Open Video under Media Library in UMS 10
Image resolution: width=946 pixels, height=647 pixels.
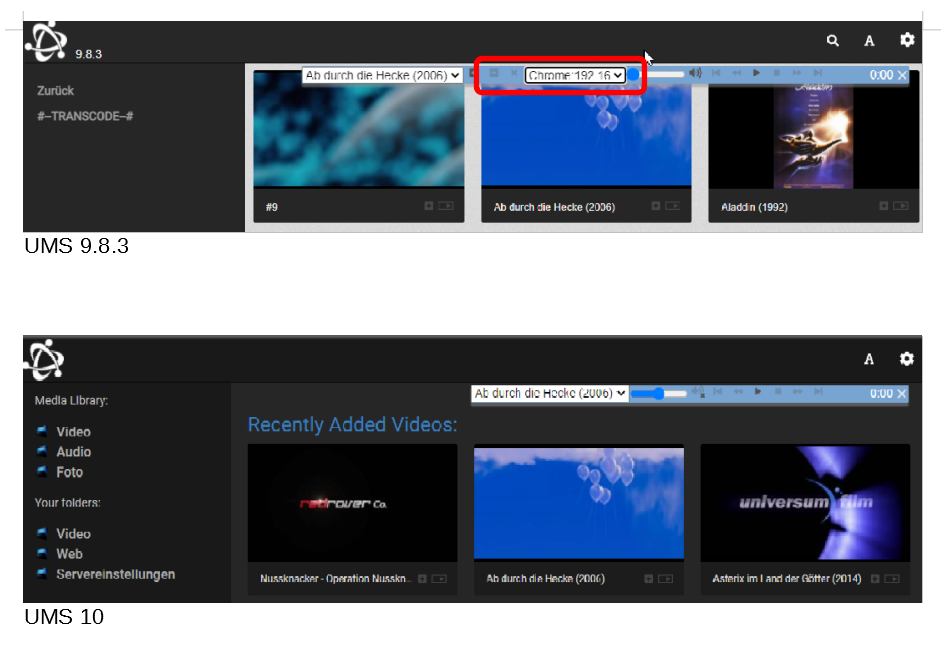tap(74, 432)
